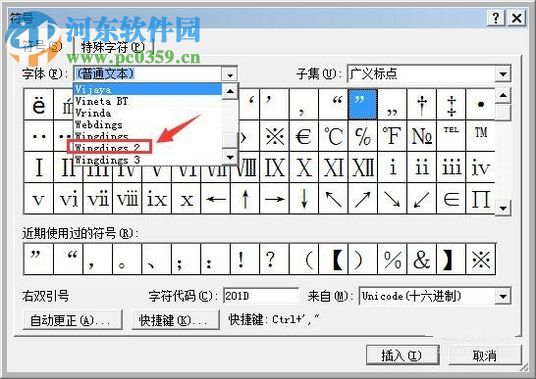Screen dimensions: 536x379
Task: Pick ampersand & from recently used symbols
Action: [x=422, y=259]
